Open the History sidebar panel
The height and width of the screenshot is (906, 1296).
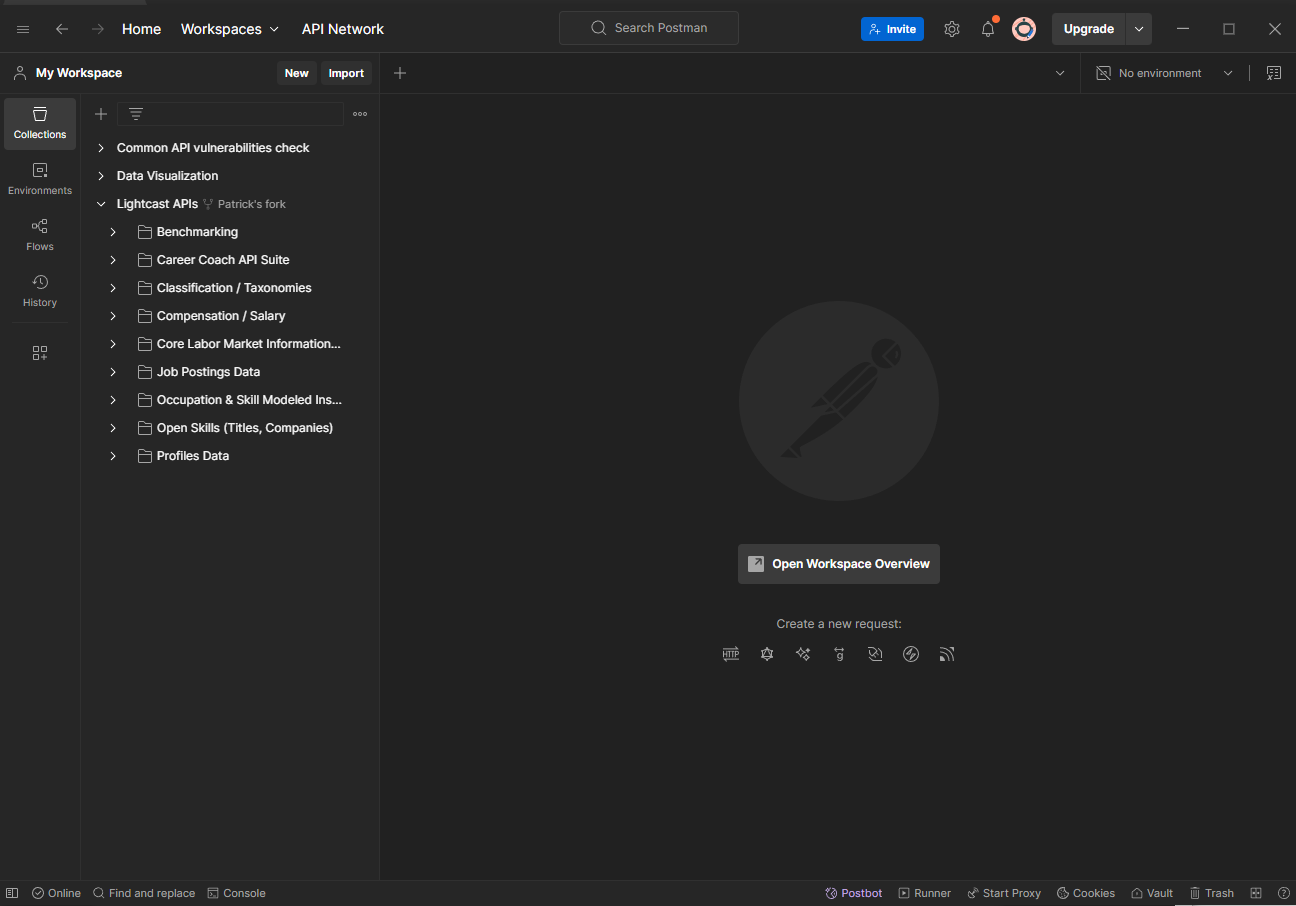[40, 291]
